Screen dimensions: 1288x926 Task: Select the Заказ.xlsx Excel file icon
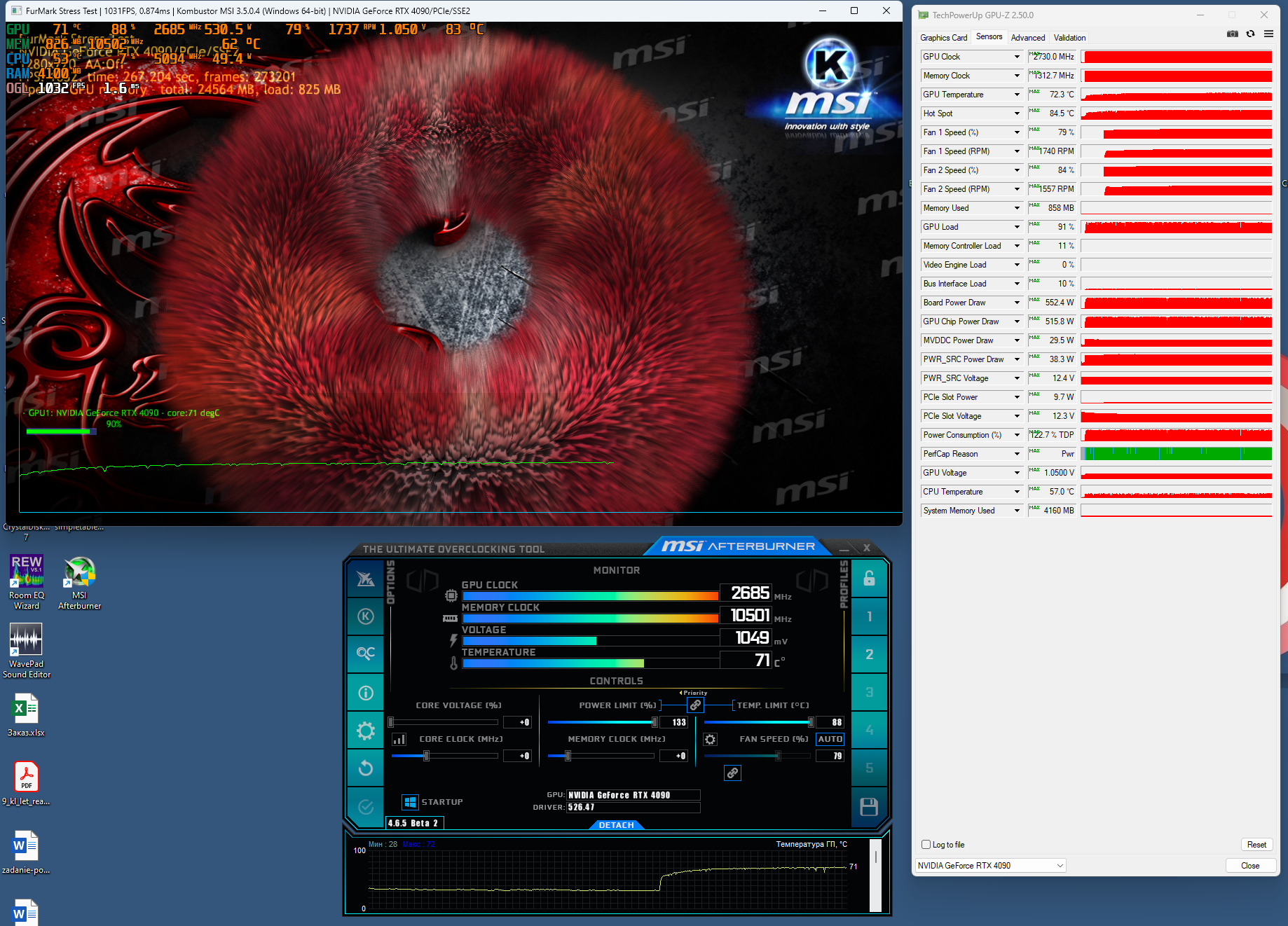[x=27, y=715]
